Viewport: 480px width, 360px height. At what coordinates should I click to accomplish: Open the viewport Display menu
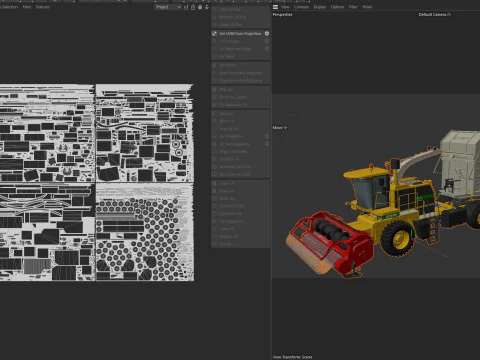click(320, 7)
